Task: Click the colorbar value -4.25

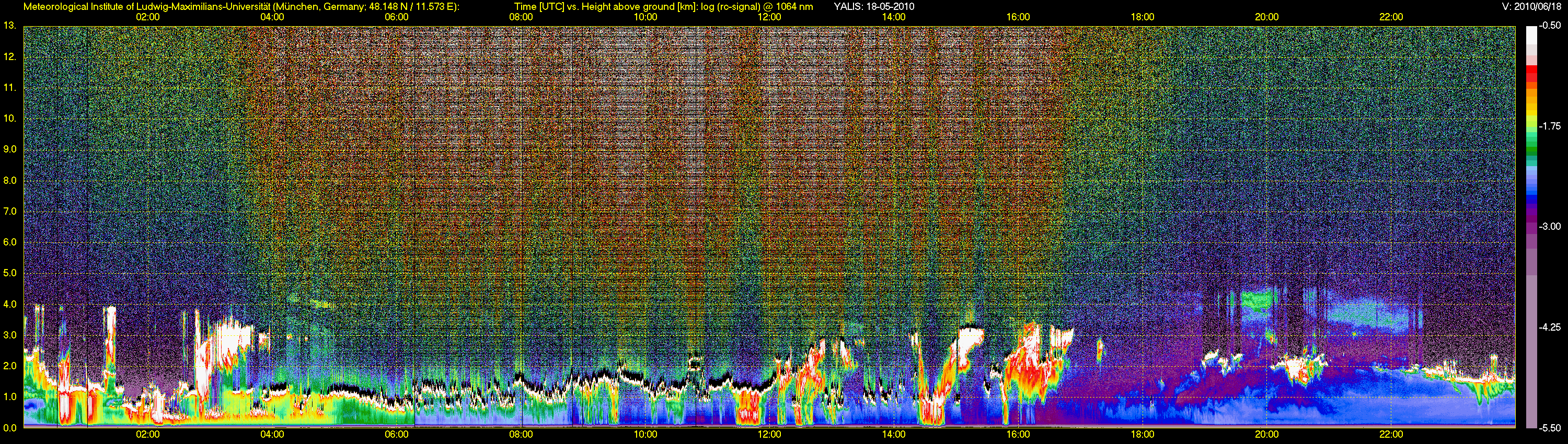Action: click(1550, 327)
